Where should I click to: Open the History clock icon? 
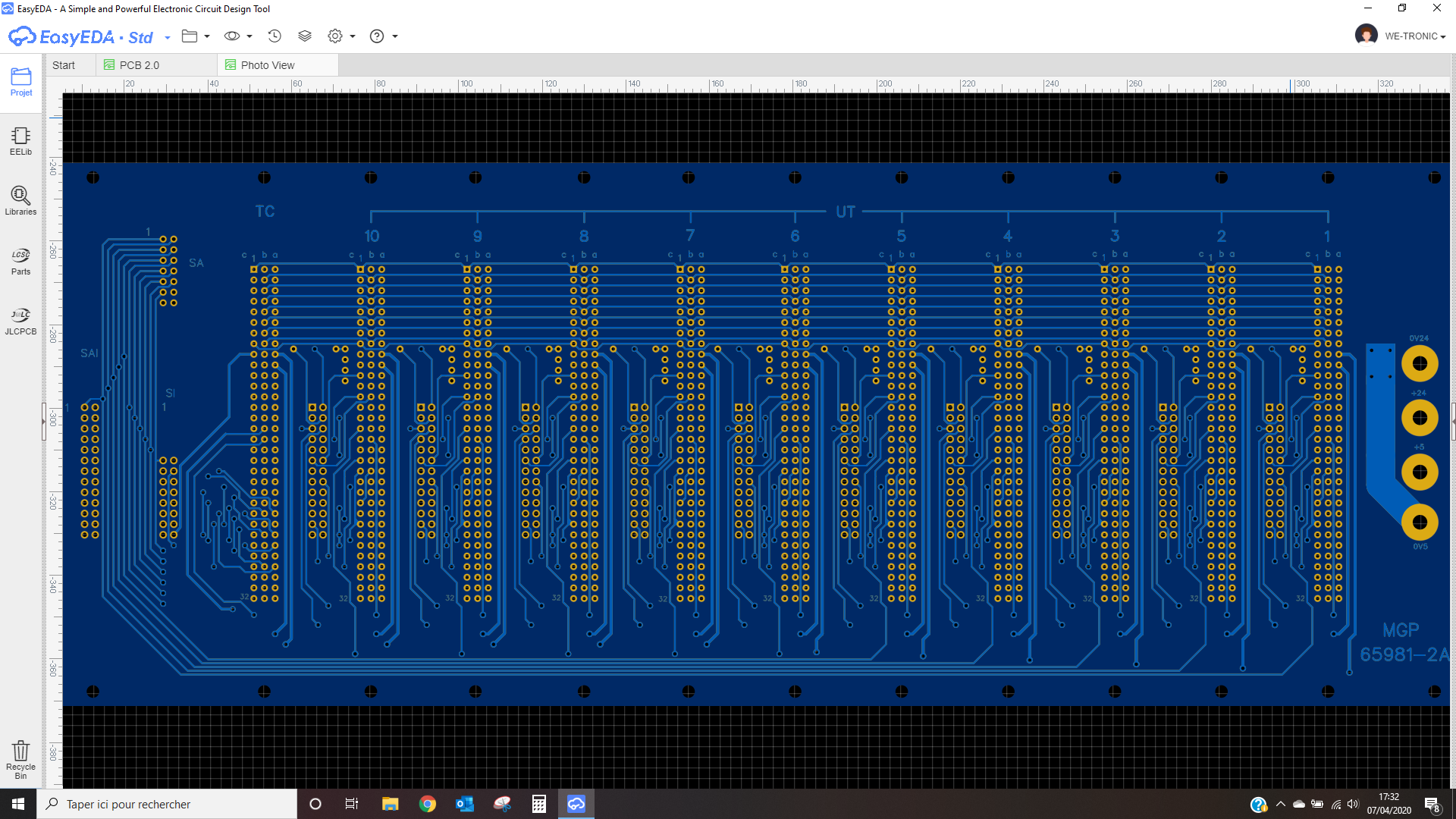point(275,36)
